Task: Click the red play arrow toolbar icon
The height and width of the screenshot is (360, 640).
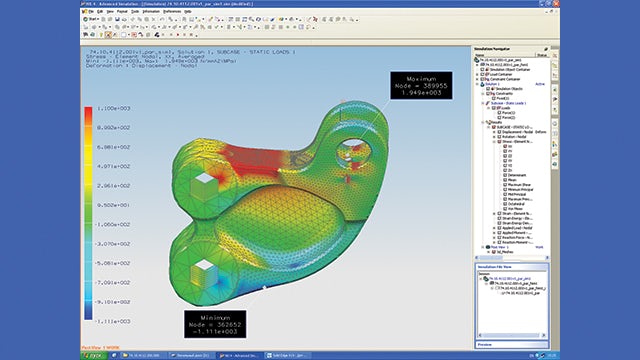Action: [x=178, y=35]
